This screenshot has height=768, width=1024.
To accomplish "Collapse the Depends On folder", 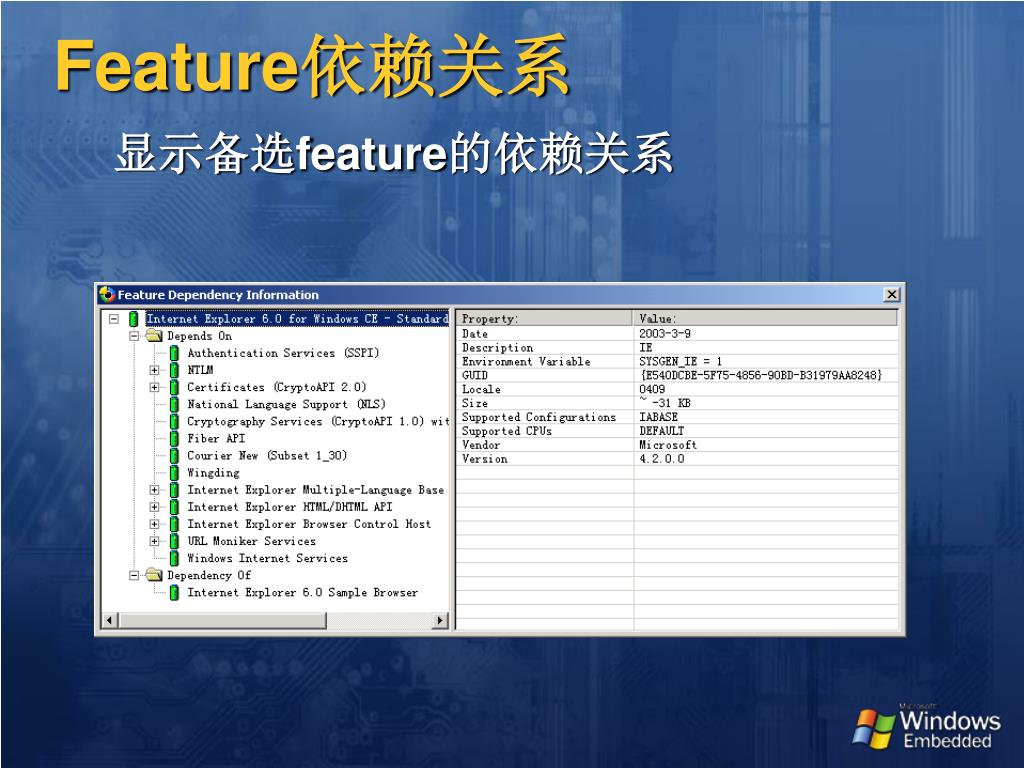I will point(135,336).
